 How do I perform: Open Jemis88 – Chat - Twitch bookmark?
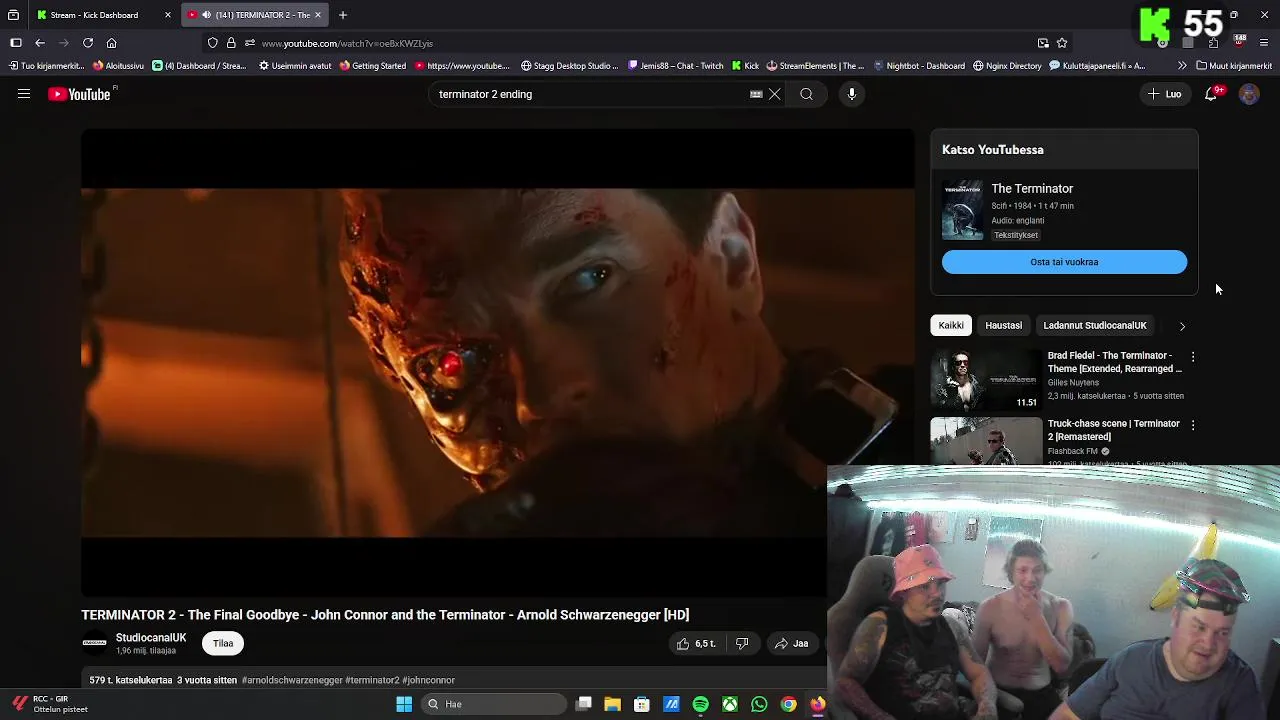point(675,66)
